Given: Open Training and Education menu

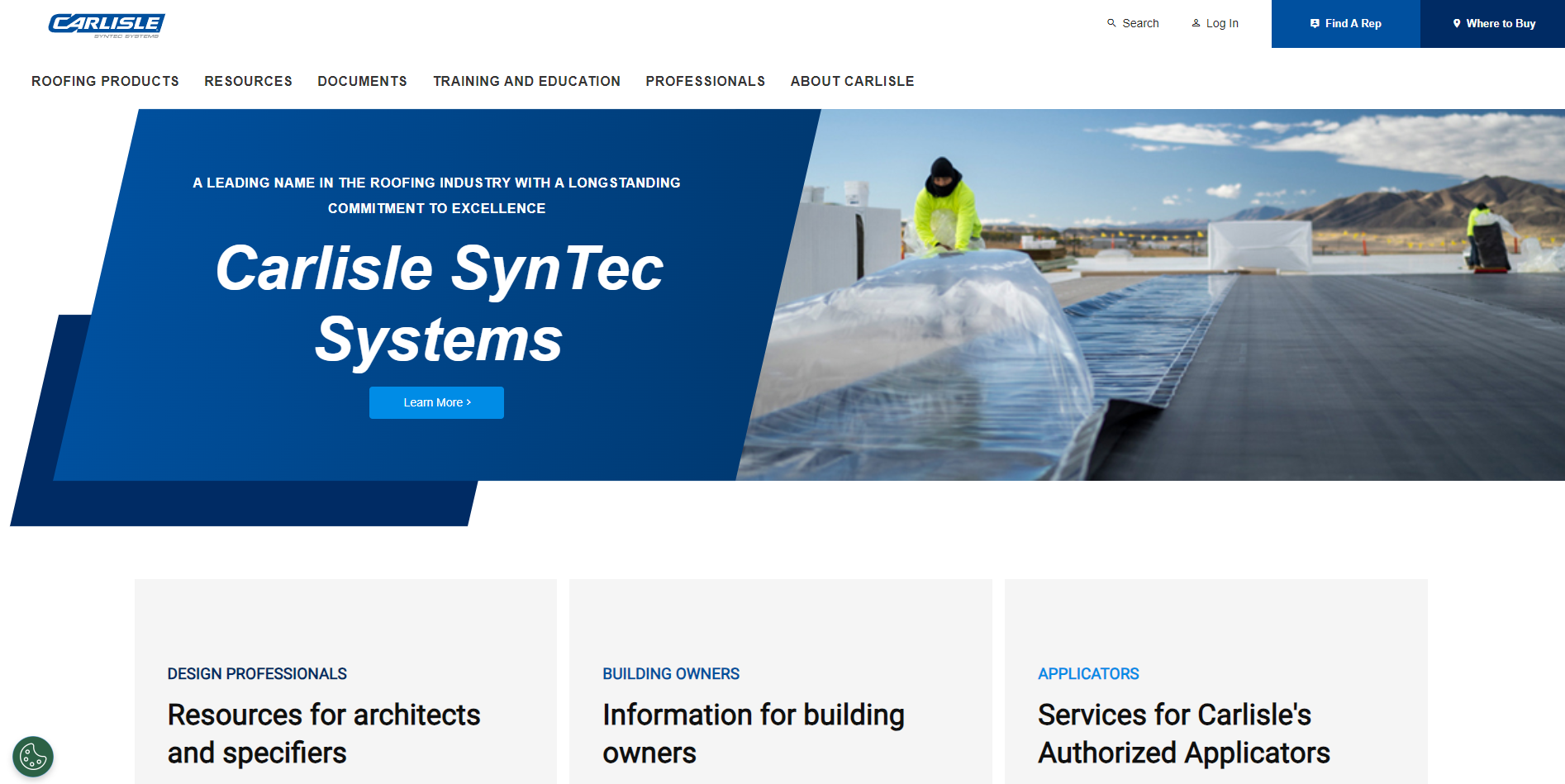Looking at the screenshot, I should click(526, 81).
